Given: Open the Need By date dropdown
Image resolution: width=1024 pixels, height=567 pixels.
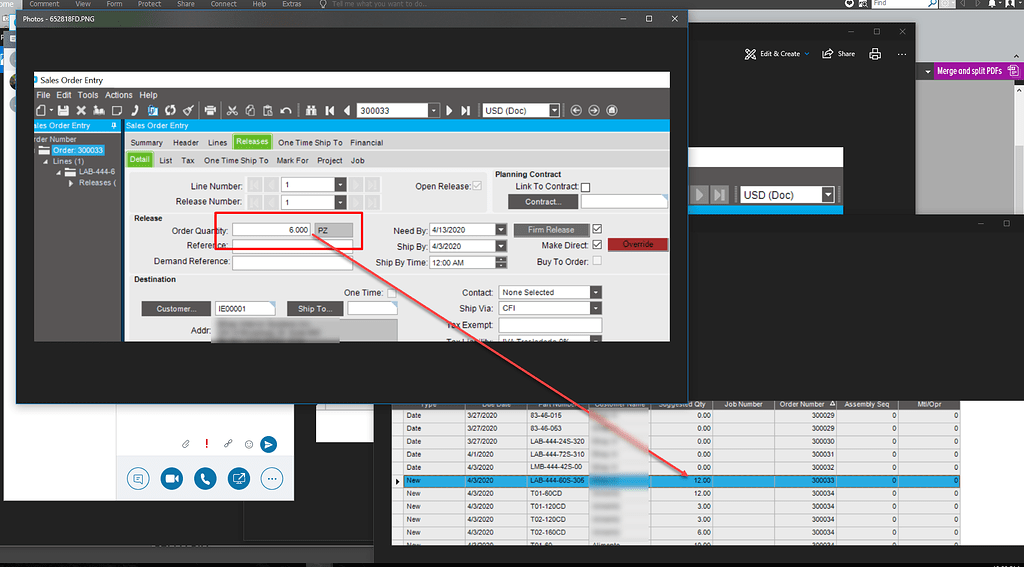Looking at the screenshot, I should [501, 230].
